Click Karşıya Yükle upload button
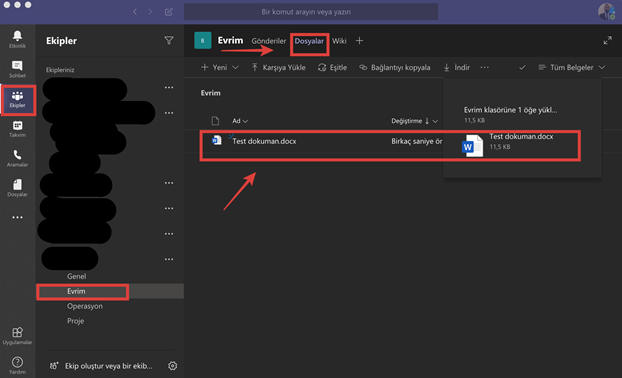 (278, 67)
